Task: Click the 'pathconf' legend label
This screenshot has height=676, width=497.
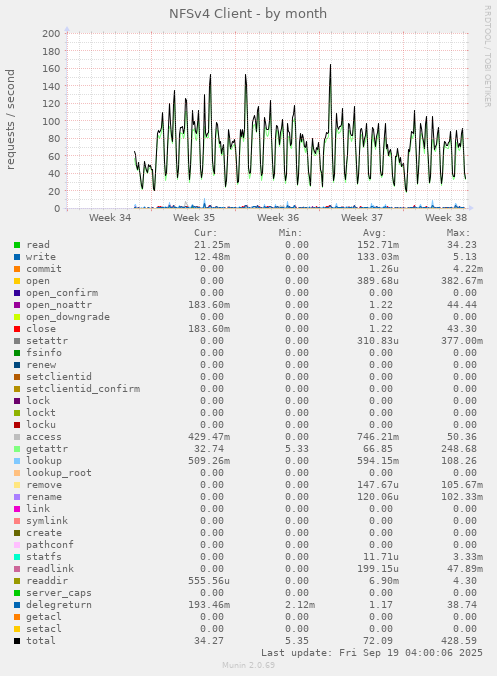Action: [x=50, y=545]
